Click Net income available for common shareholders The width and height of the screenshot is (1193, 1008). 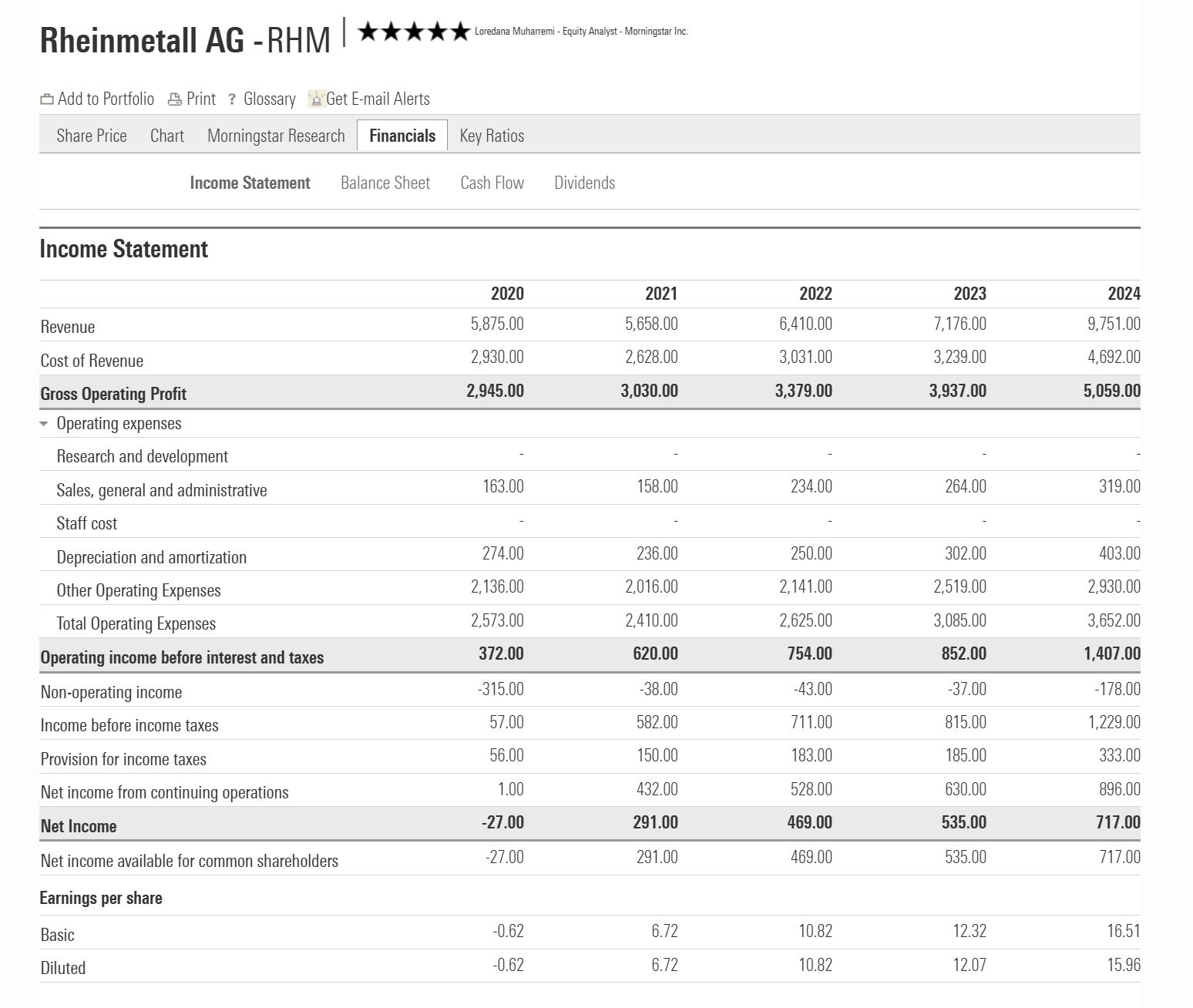coord(189,861)
